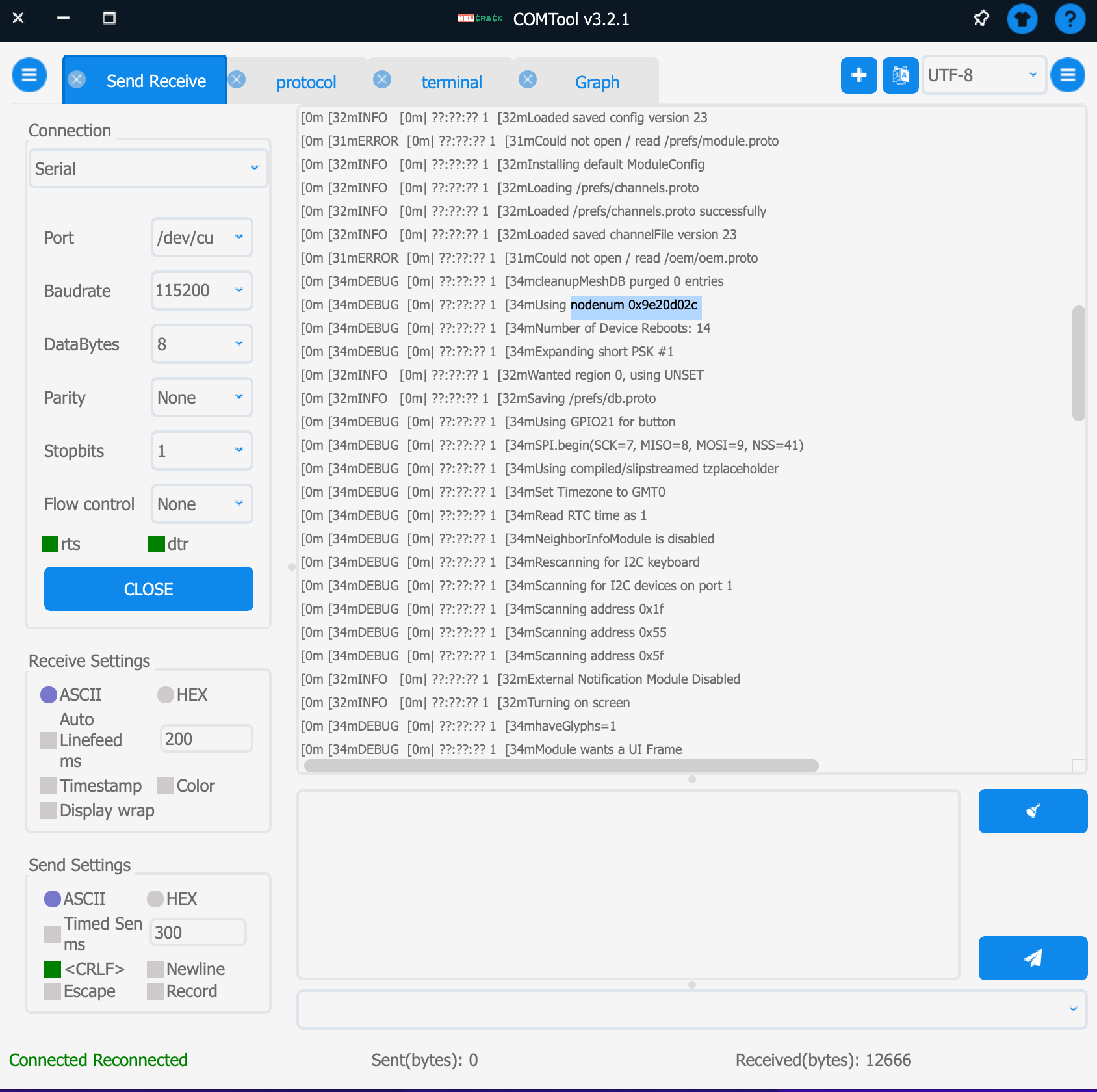Open the right hamburger menu button
Image resolution: width=1097 pixels, height=1092 pixels.
pos(1068,75)
